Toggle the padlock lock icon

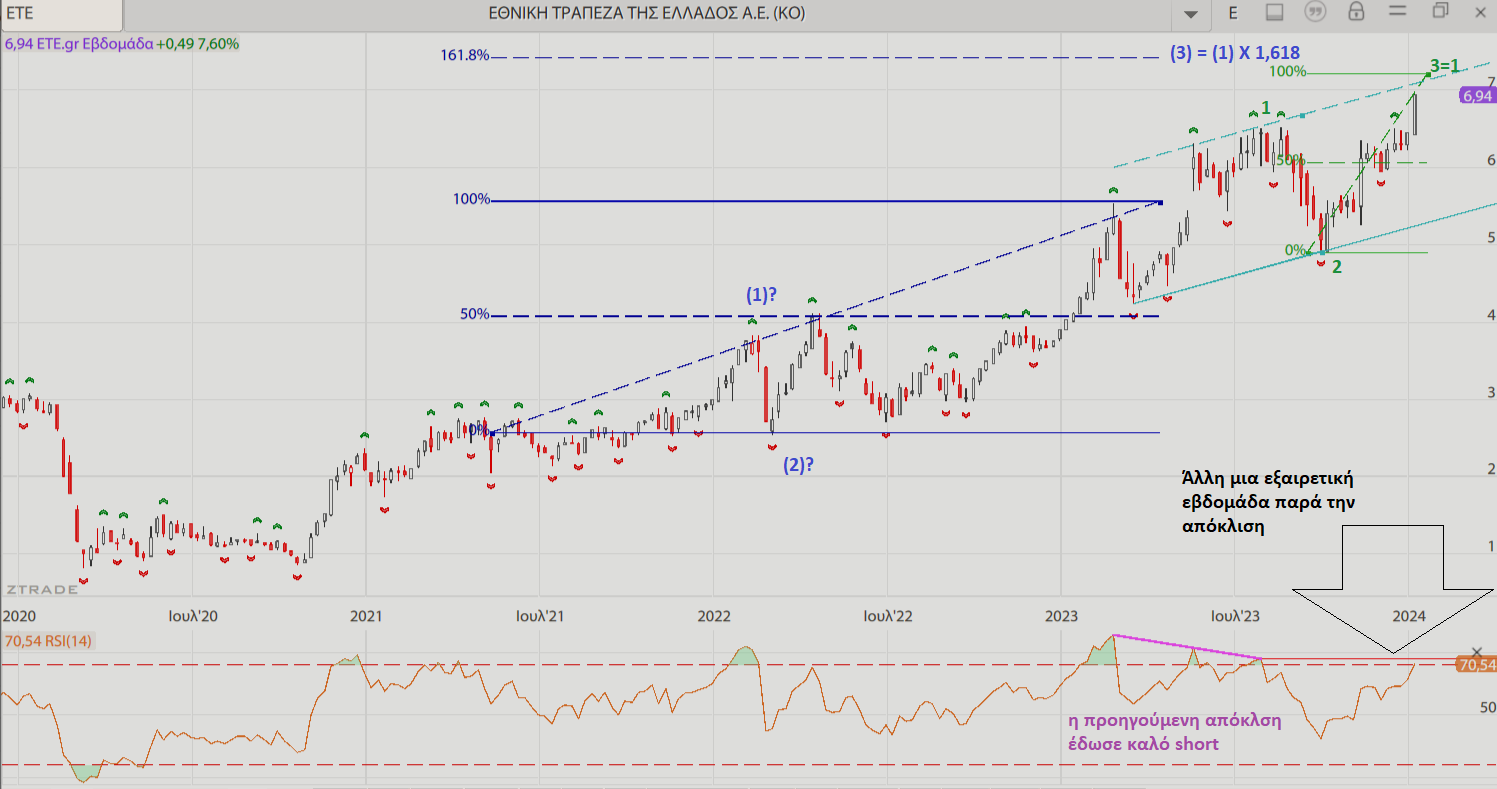pos(1356,12)
